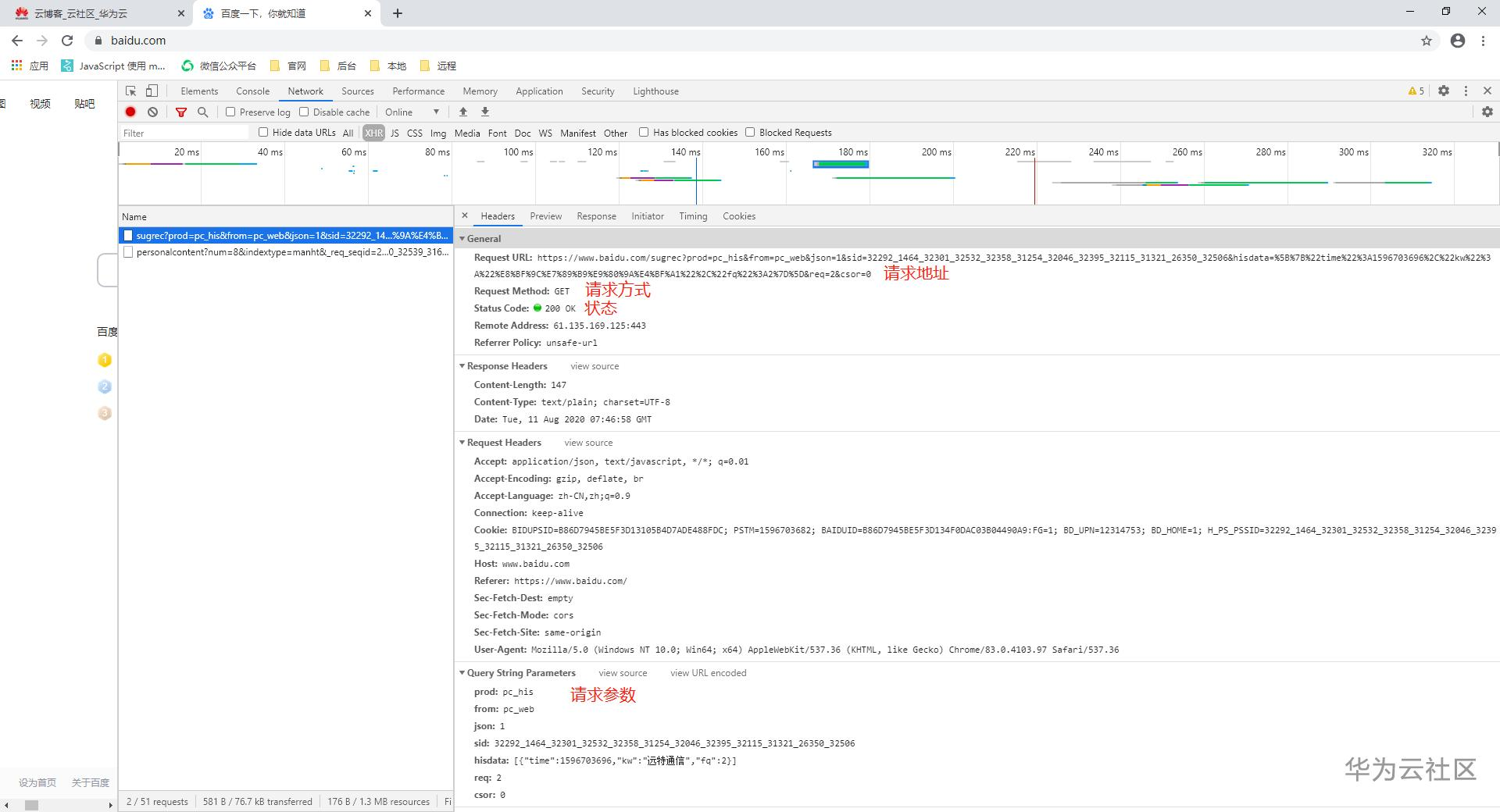
Task: Open the Chrome profile avatar
Action: [x=1458, y=41]
